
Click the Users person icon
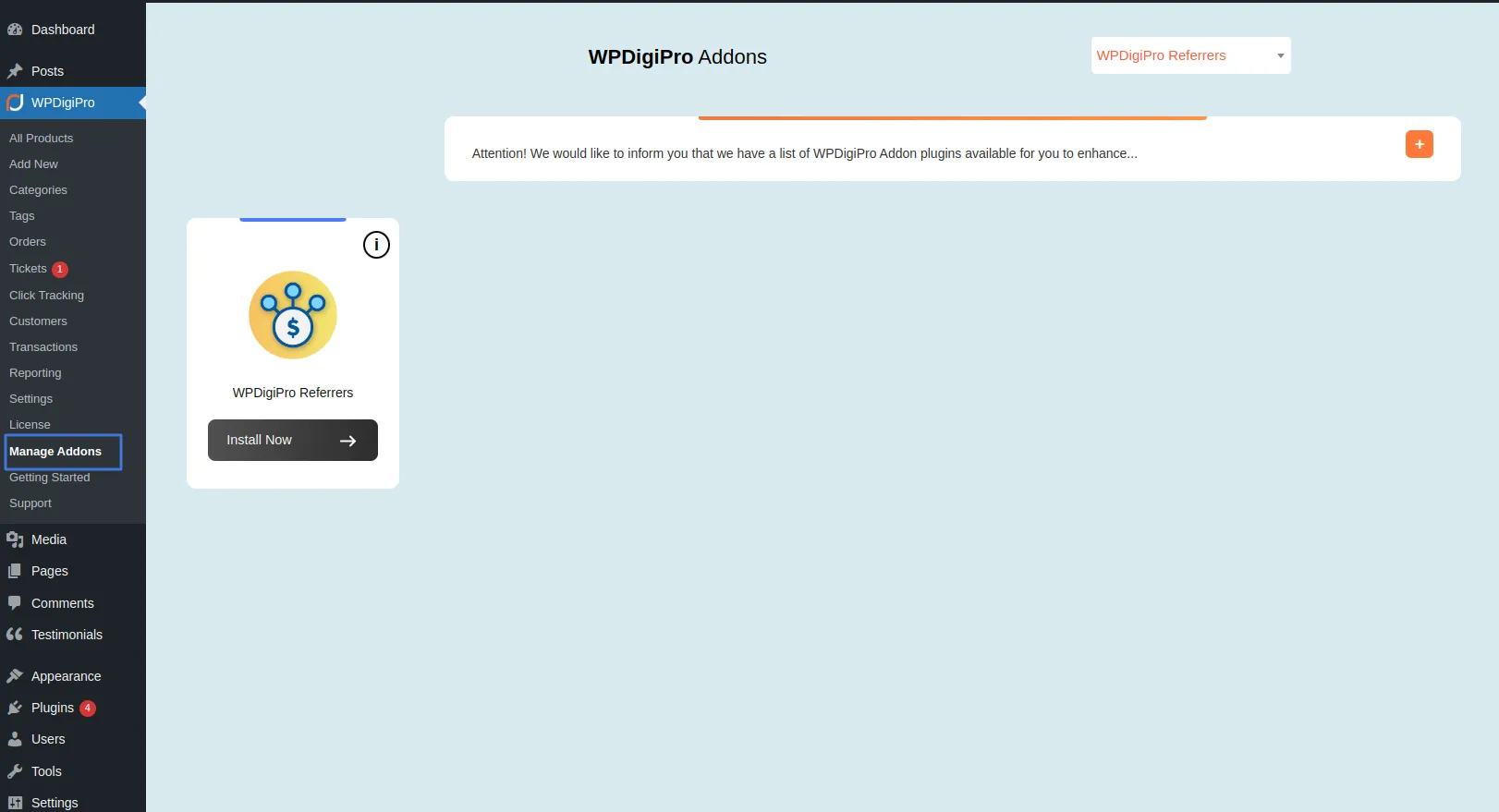pos(15,739)
